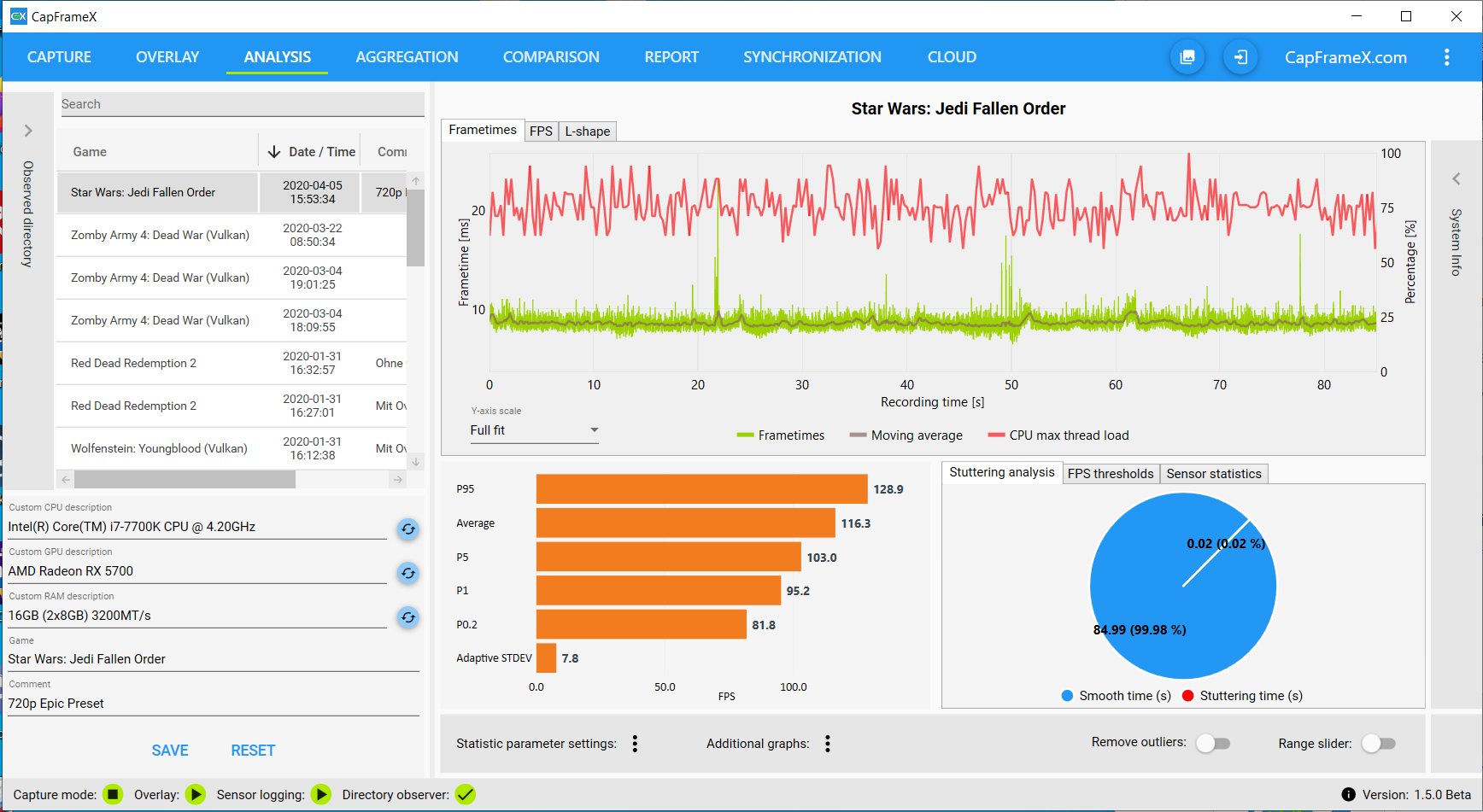Toggle Stuttering time legend entry

click(1242, 696)
